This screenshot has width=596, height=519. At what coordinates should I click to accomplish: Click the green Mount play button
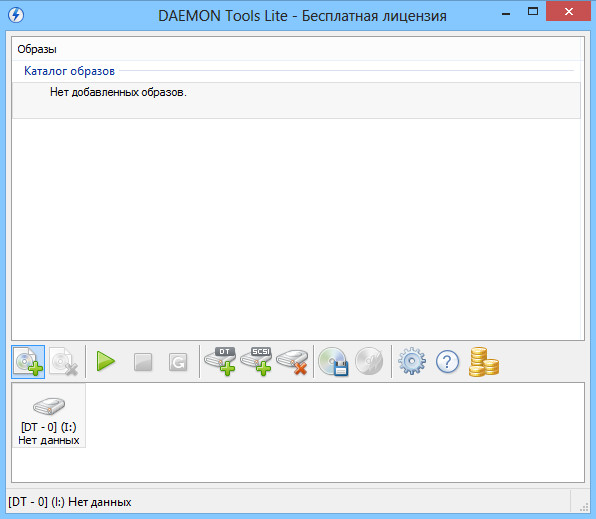[x=106, y=361]
